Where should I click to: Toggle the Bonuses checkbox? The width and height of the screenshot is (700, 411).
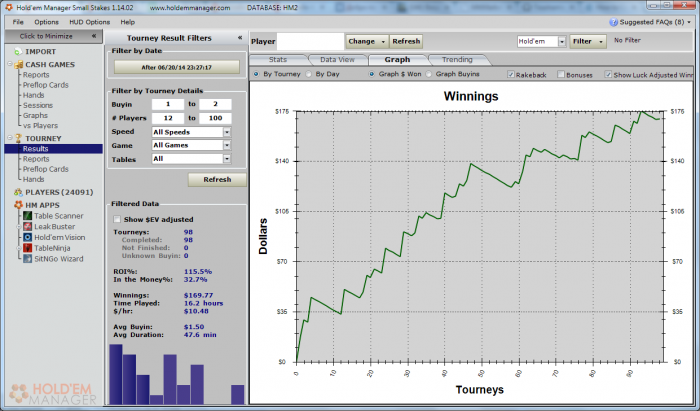(x=561, y=75)
